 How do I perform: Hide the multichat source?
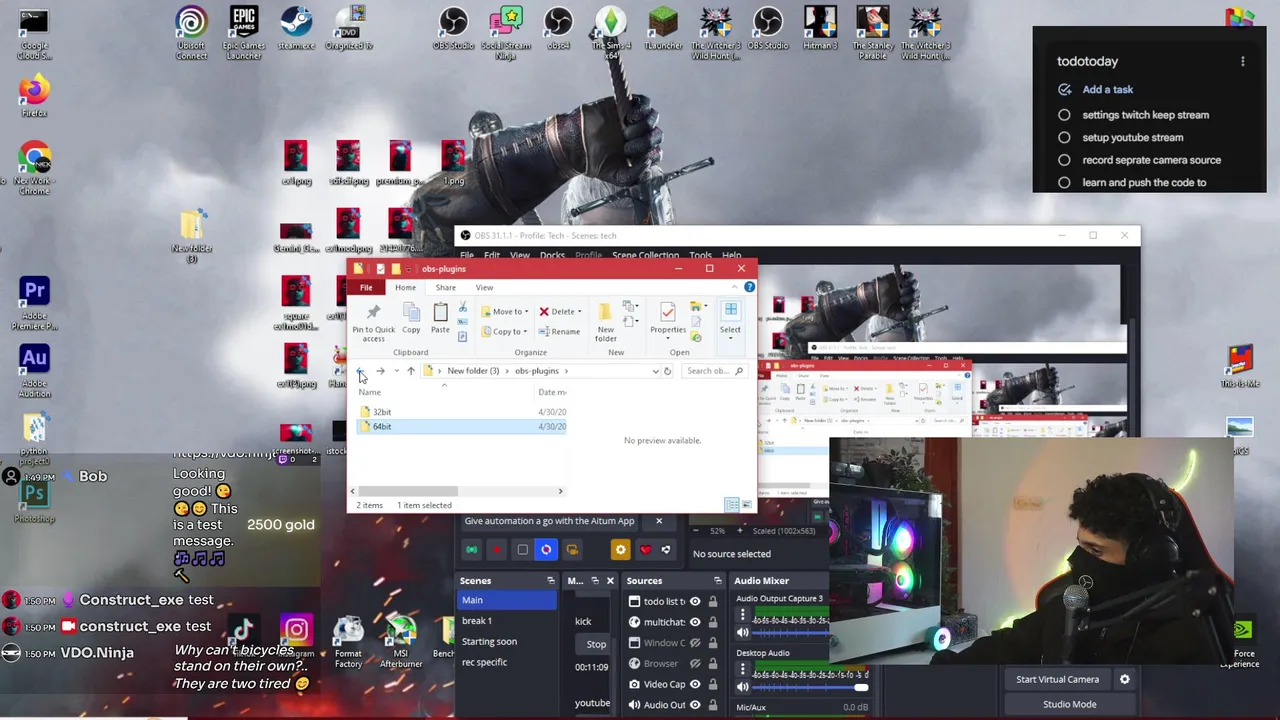point(695,622)
